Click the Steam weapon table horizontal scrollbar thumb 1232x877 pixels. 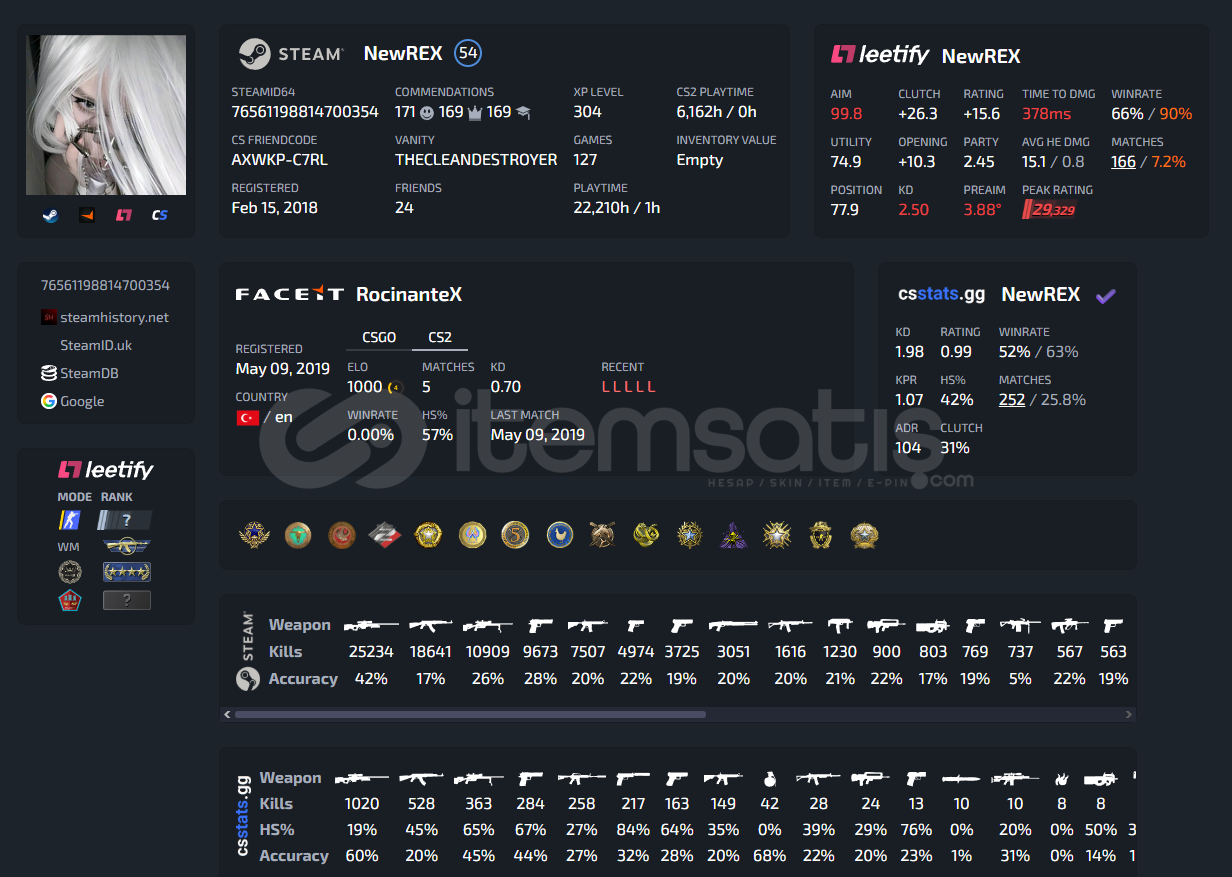(470, 715)
